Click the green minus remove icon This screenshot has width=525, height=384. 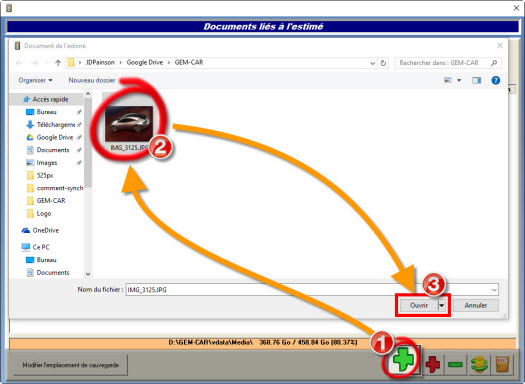[x=455, y=364]
